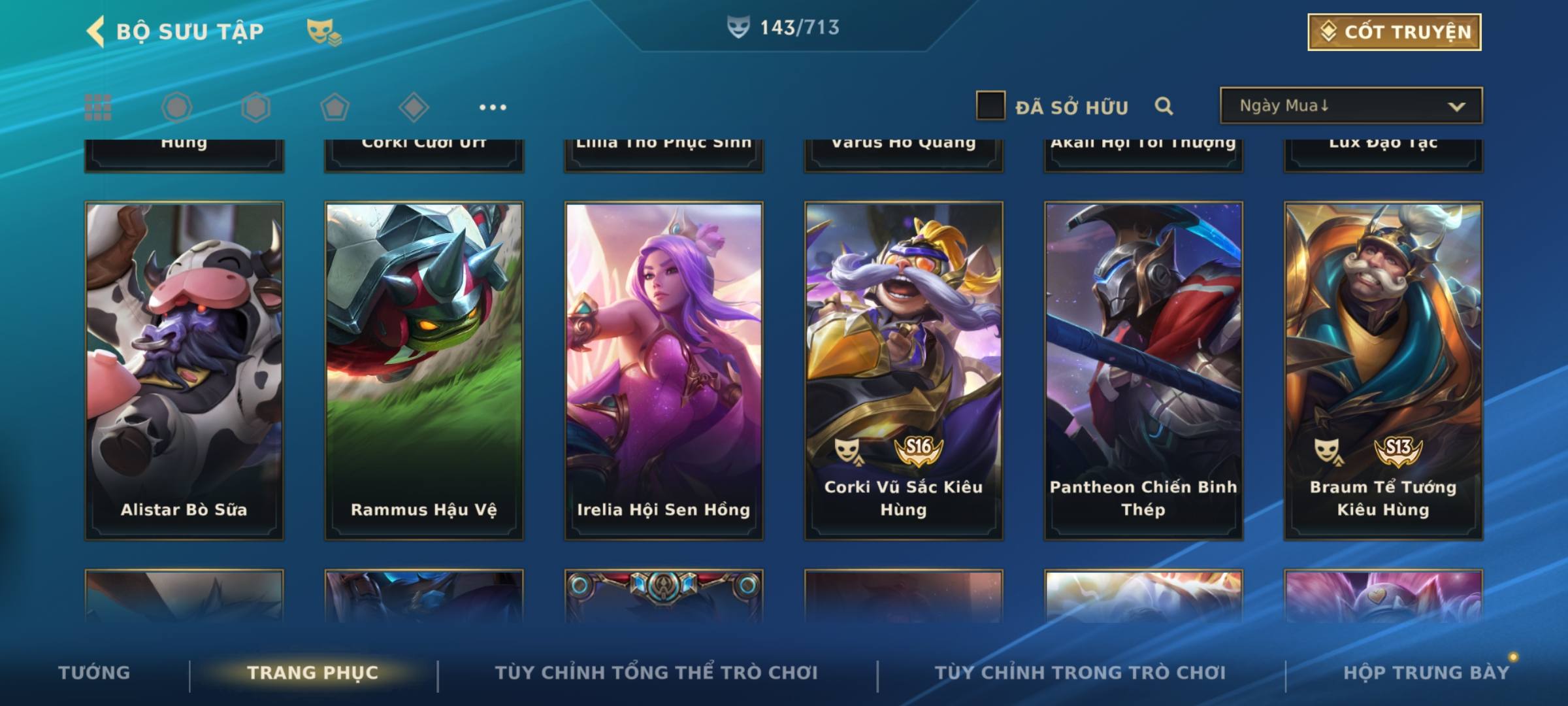Image resolution: width=1568 pixels, height=706 pixels.
Task: Select the Alistar Bò Sữa skin card
Action: click(184, 371)
